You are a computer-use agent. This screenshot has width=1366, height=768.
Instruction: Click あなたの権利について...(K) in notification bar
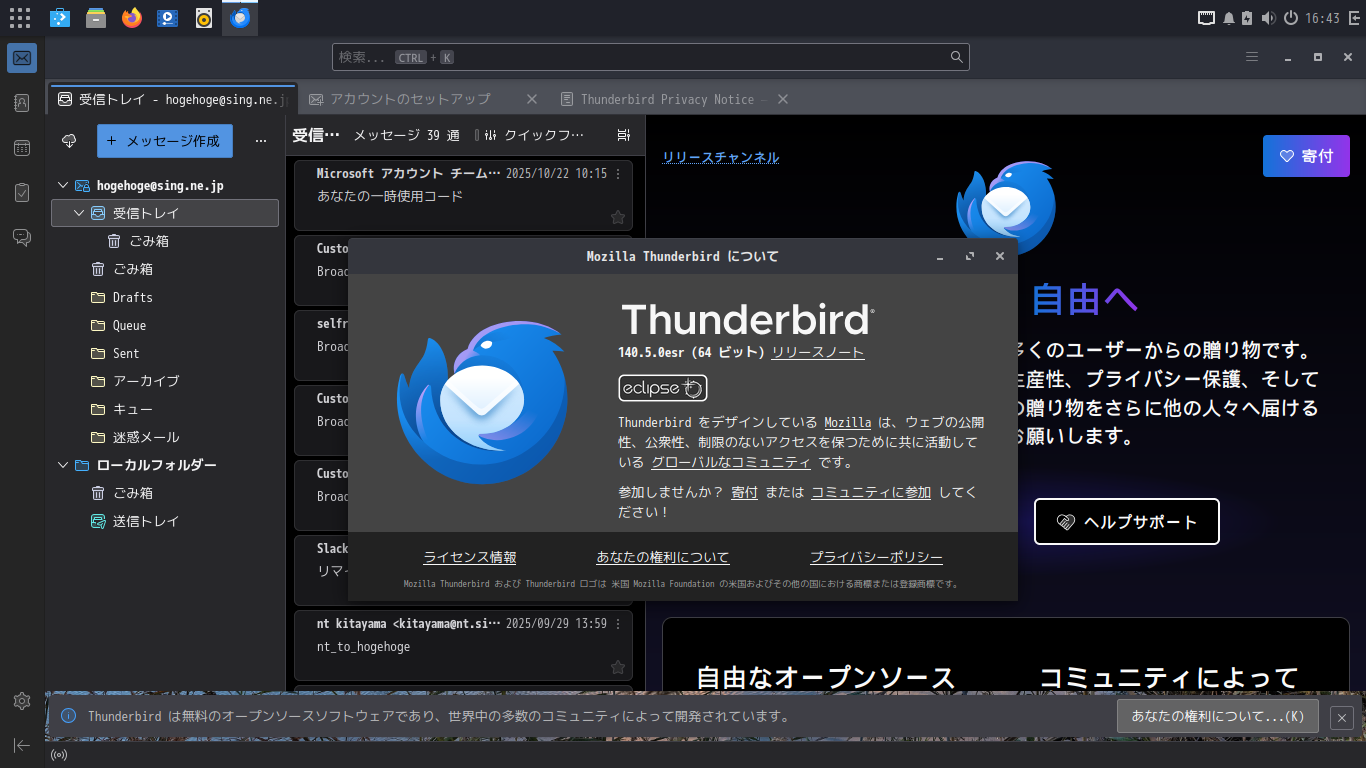[x=1217, y=716]
